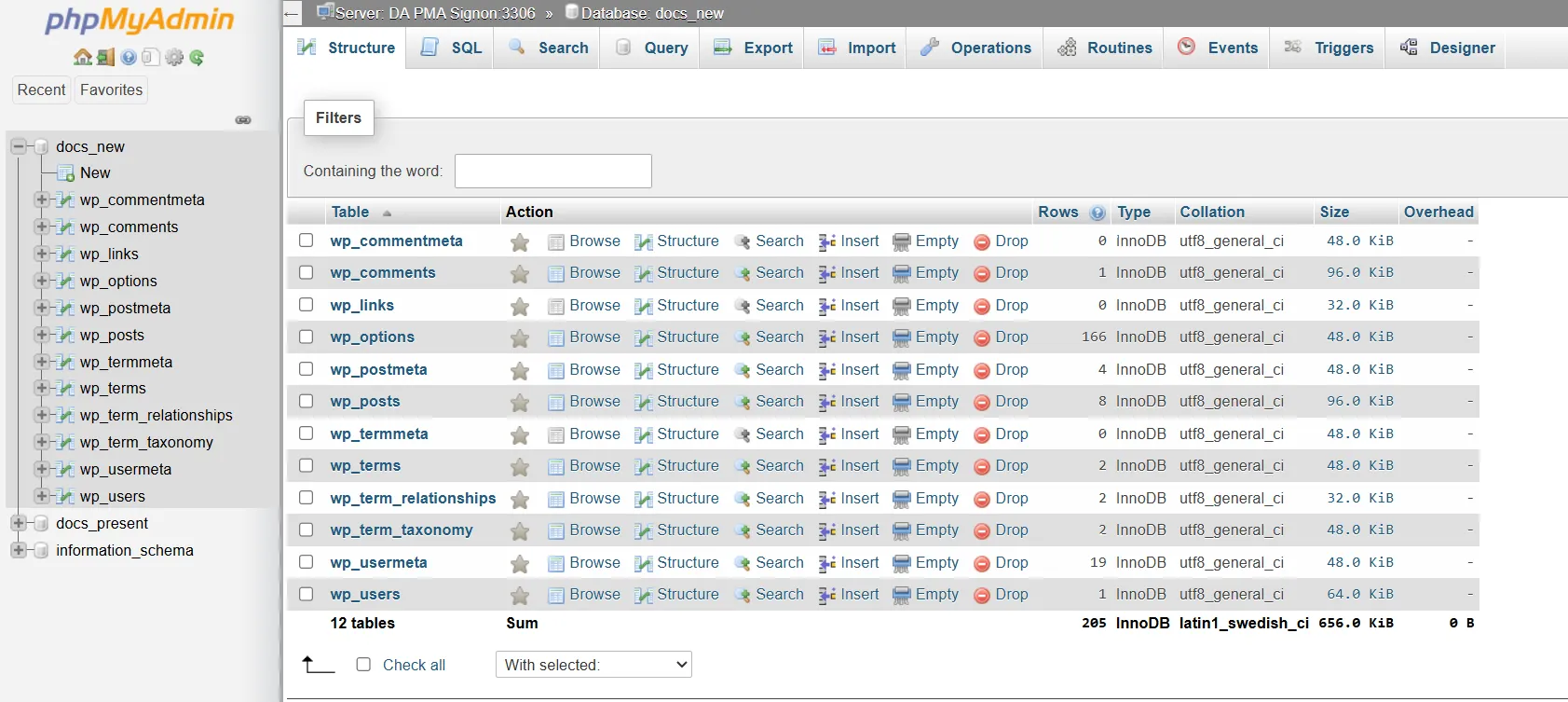
Task: Click the 12 tables summary text
Action: (362, 623)
